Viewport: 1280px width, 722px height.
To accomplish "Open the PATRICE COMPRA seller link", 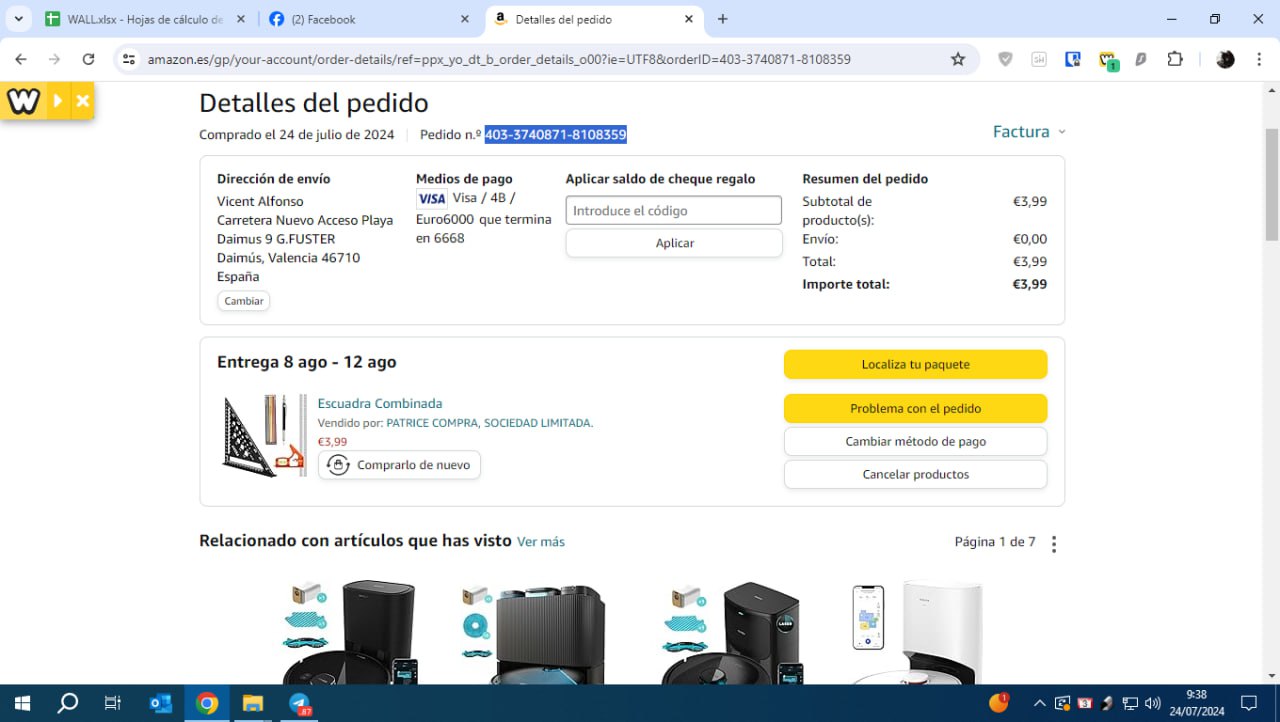I will [x=490, y=423].
